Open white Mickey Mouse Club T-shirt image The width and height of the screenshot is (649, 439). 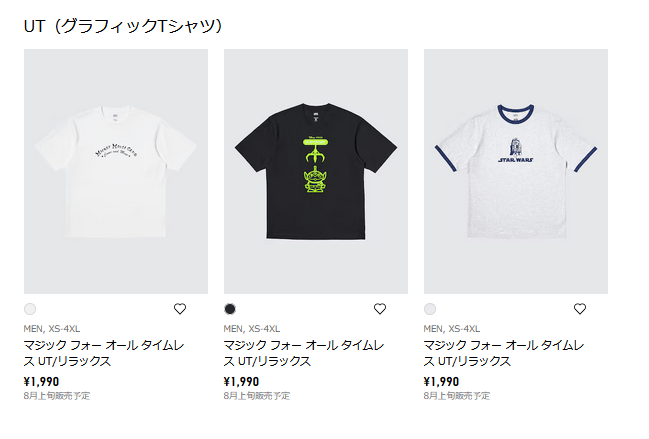[116, 171]
